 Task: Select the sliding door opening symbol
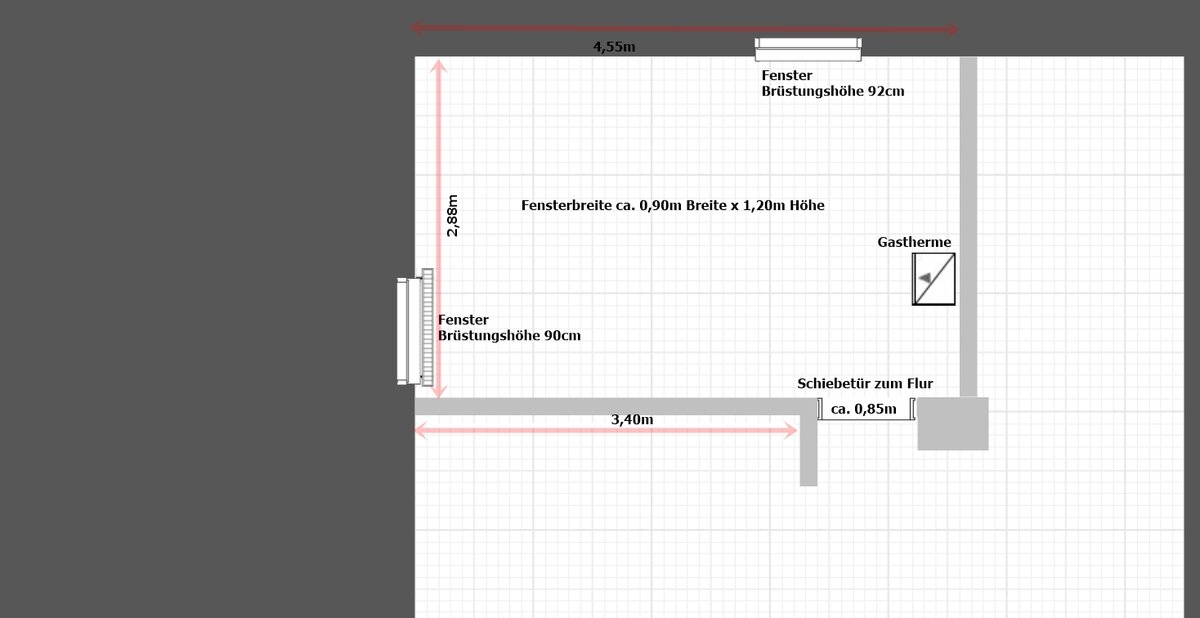point(866,409)
